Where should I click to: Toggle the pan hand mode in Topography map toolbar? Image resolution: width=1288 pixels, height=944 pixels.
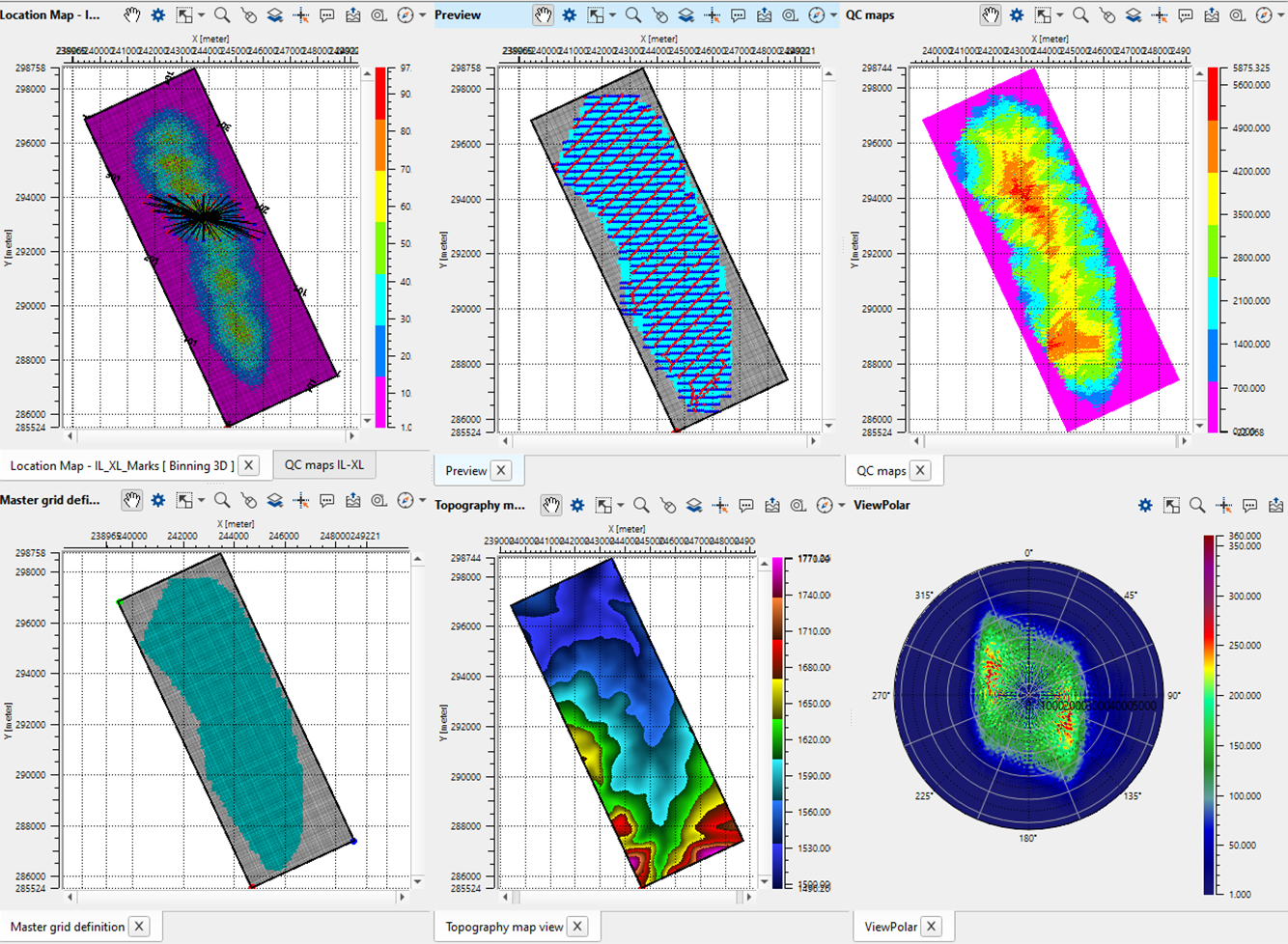[551, 505]
